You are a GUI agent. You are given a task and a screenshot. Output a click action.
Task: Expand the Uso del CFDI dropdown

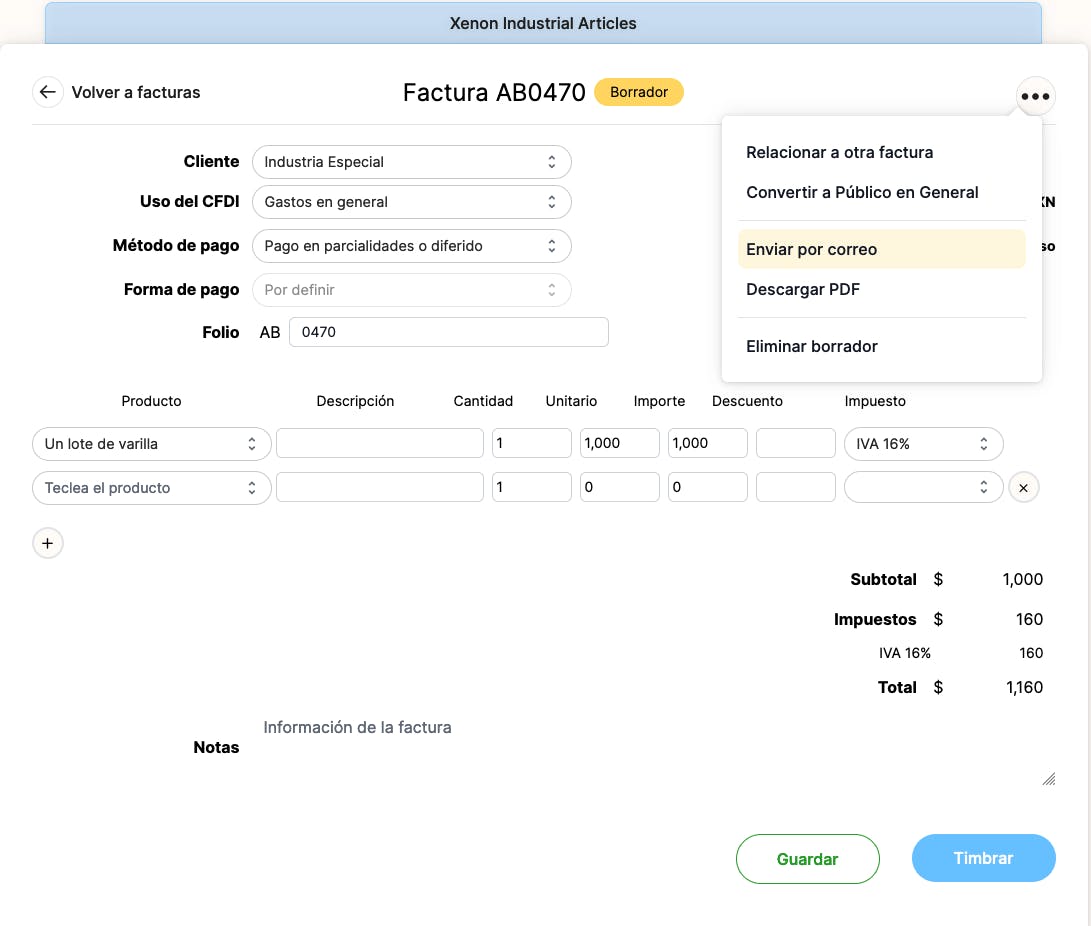pos(411,202)
